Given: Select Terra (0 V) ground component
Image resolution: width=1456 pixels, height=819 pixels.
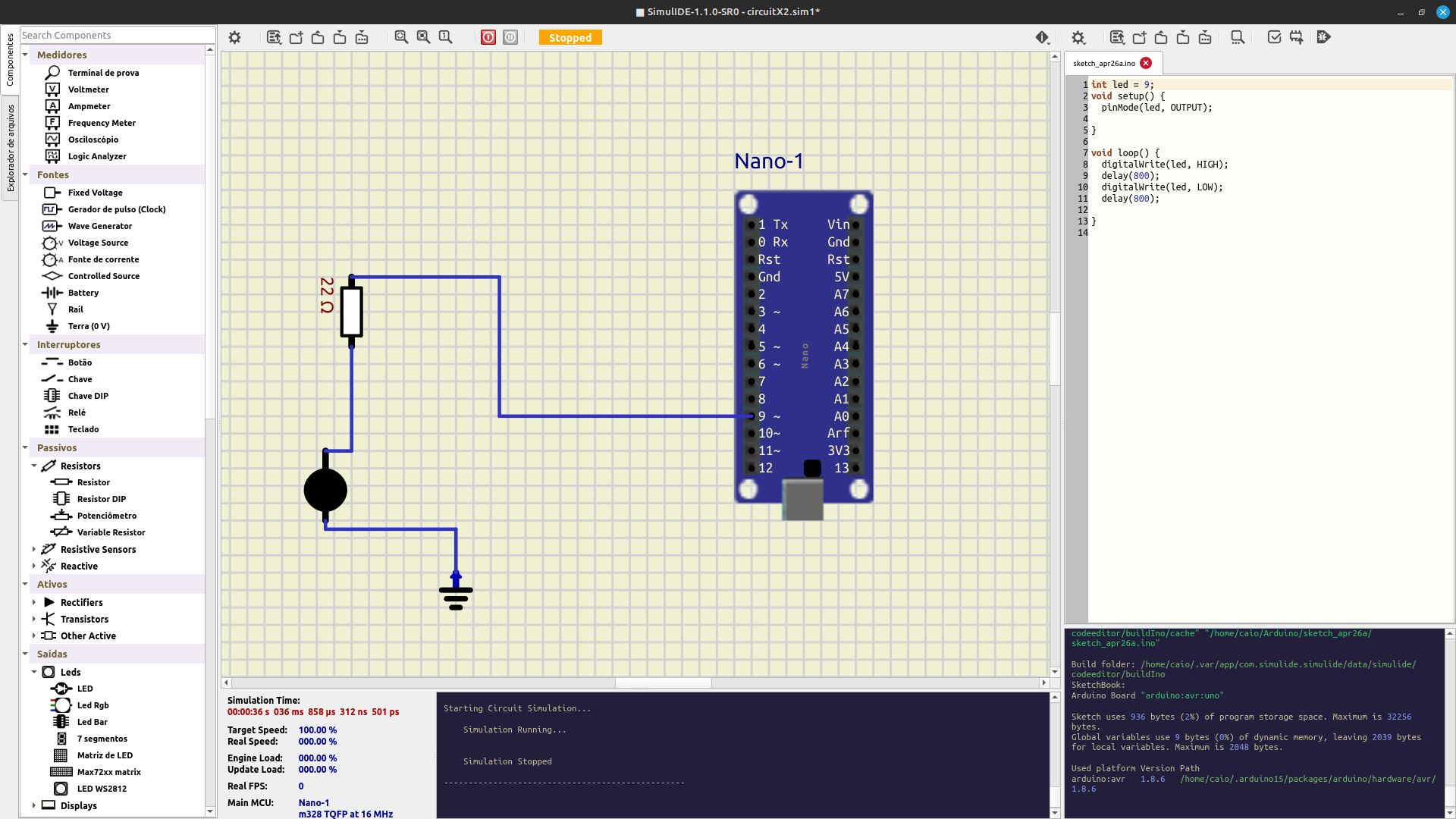Looking at the screenshot, I should [89, 326].
